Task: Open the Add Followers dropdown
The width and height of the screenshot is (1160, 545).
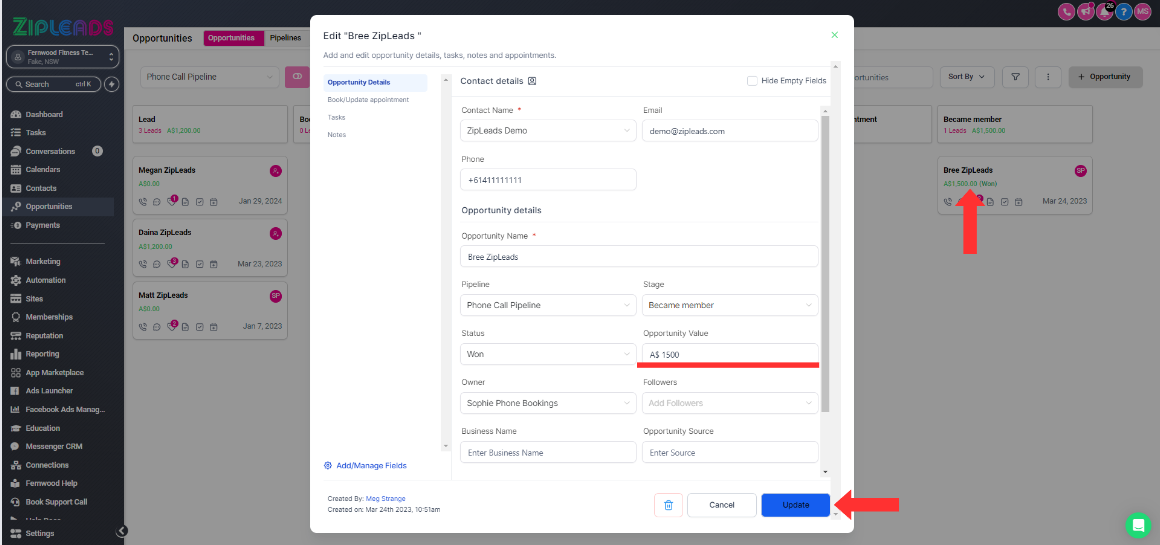Action: 730,403
